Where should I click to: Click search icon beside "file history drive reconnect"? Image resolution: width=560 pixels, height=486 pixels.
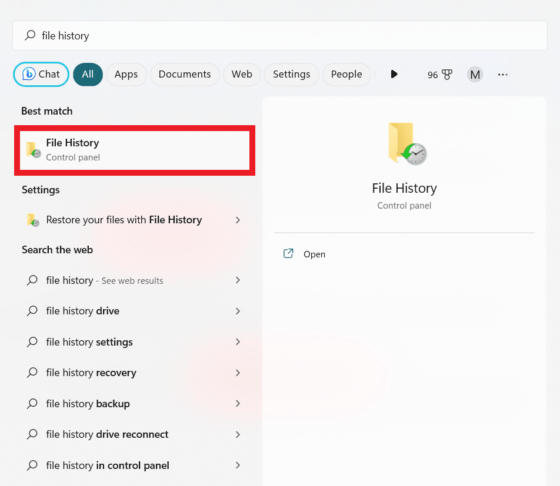click(32, 435)
